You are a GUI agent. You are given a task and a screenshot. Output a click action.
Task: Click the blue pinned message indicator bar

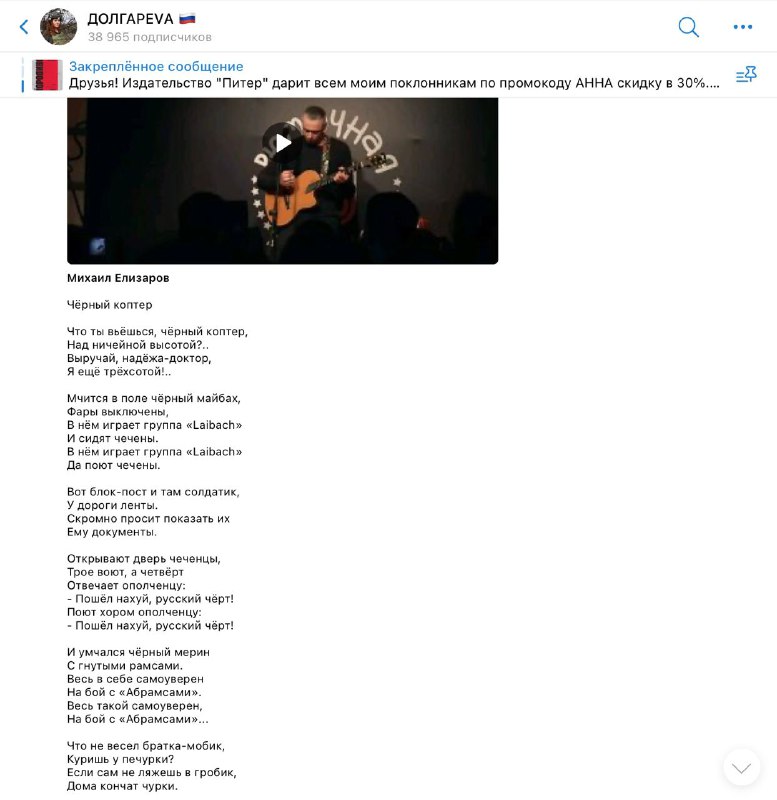point(22,75)
